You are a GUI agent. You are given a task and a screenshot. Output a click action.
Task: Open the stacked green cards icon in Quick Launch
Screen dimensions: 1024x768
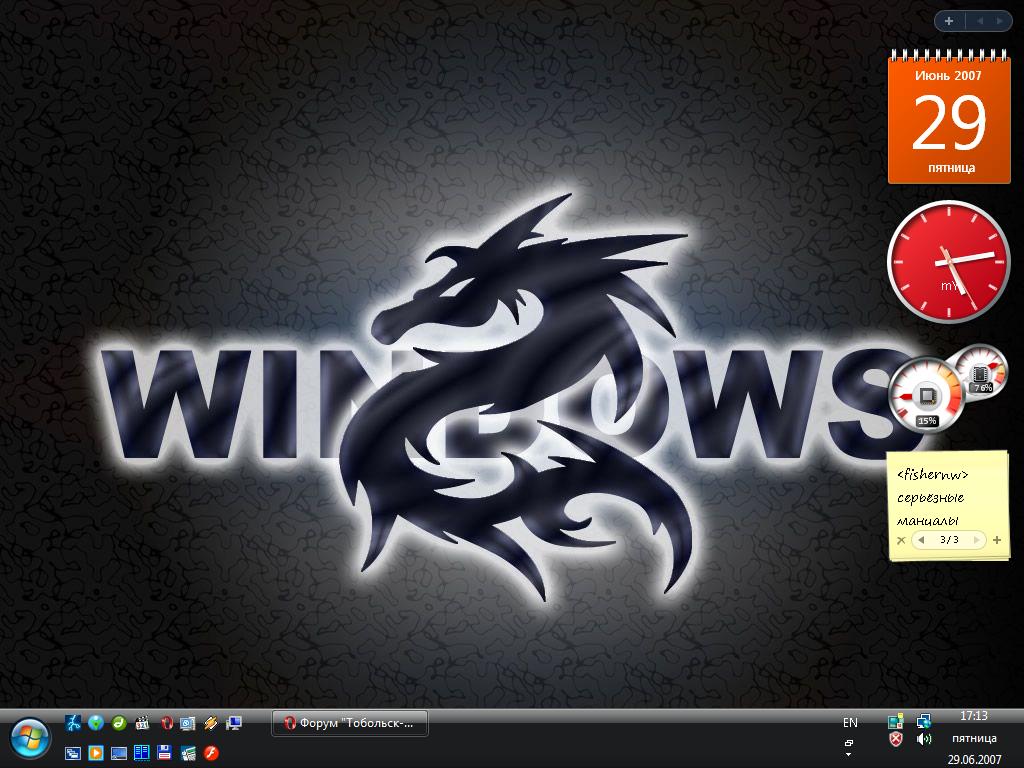pos(187,753)
